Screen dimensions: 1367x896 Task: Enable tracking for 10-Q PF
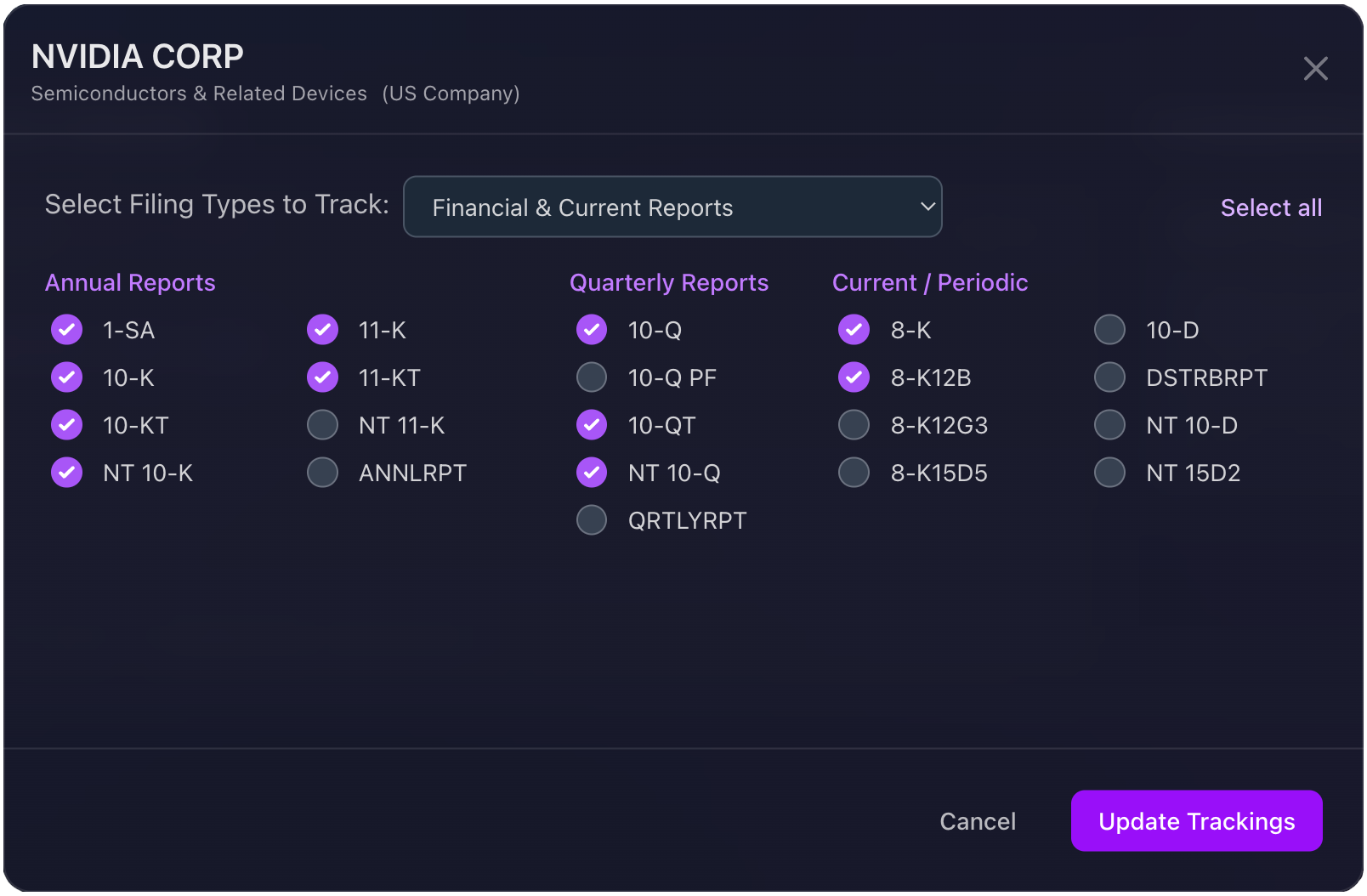(592, 377)
